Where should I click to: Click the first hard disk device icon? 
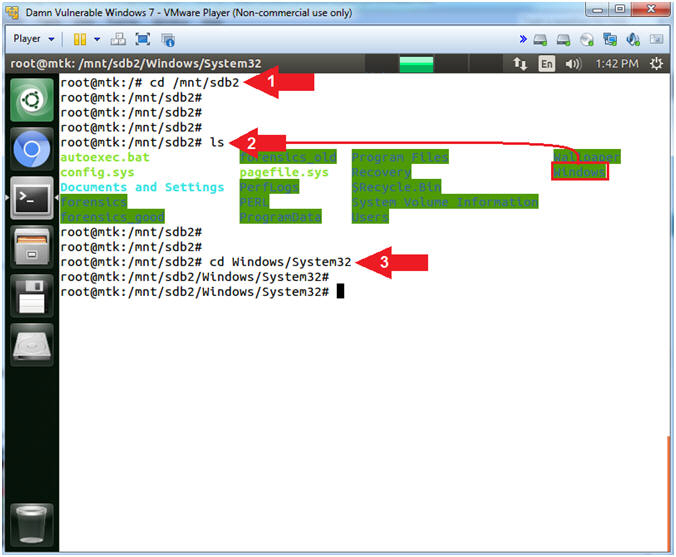540,40
